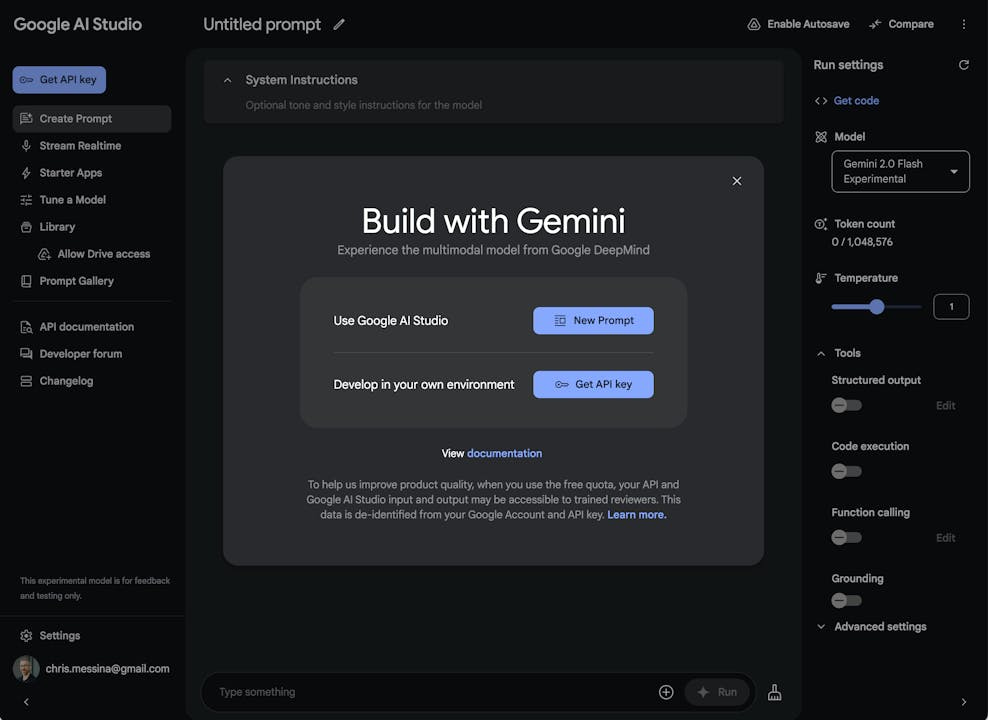Click the plus icon to insert media
988x720 pixels.
[x=666, y=692]
